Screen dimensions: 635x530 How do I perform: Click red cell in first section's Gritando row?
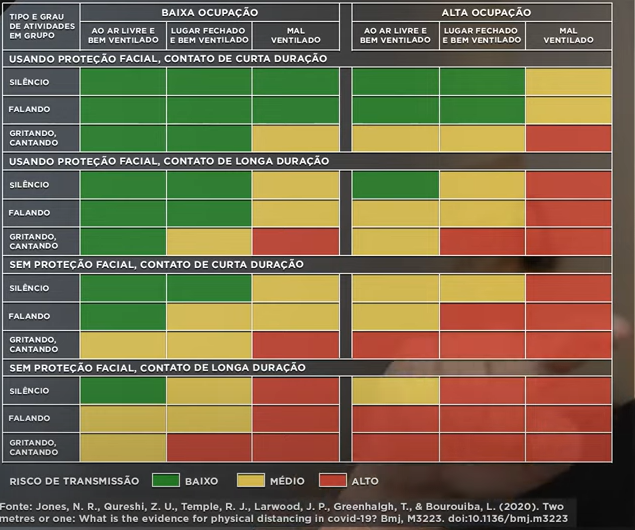(x=567, y=137)
